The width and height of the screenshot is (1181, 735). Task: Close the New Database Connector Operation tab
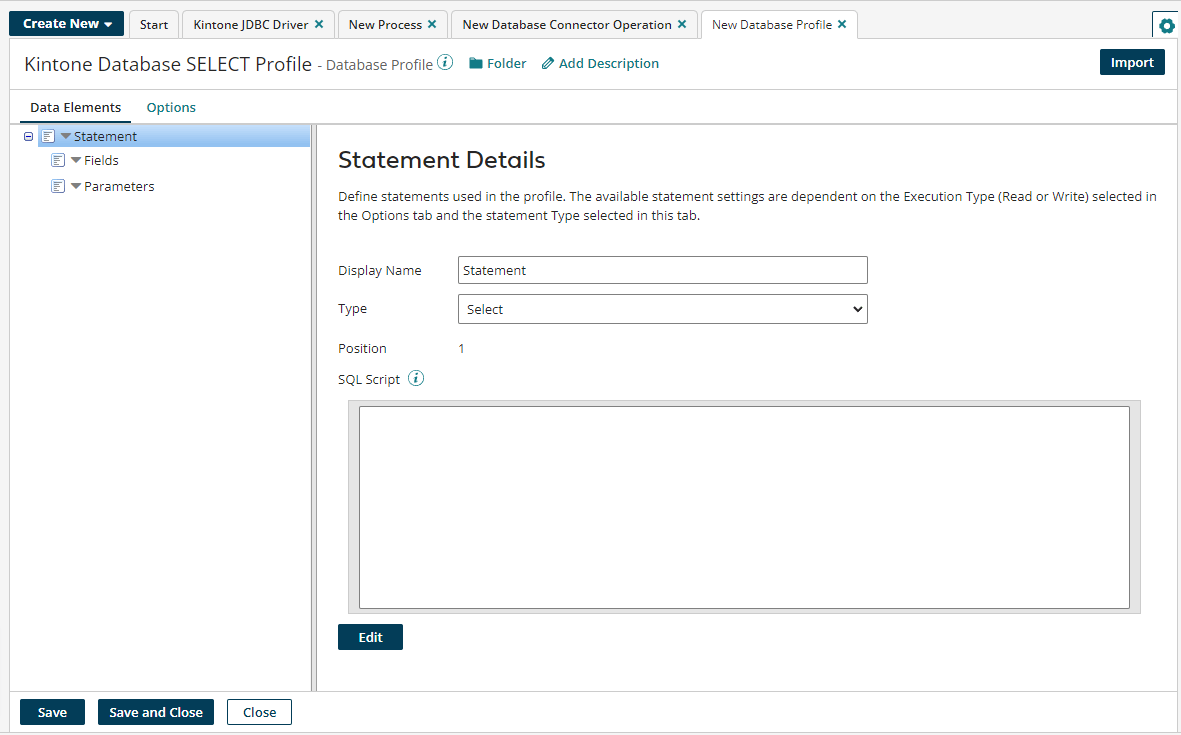click(x=682, y=24)
